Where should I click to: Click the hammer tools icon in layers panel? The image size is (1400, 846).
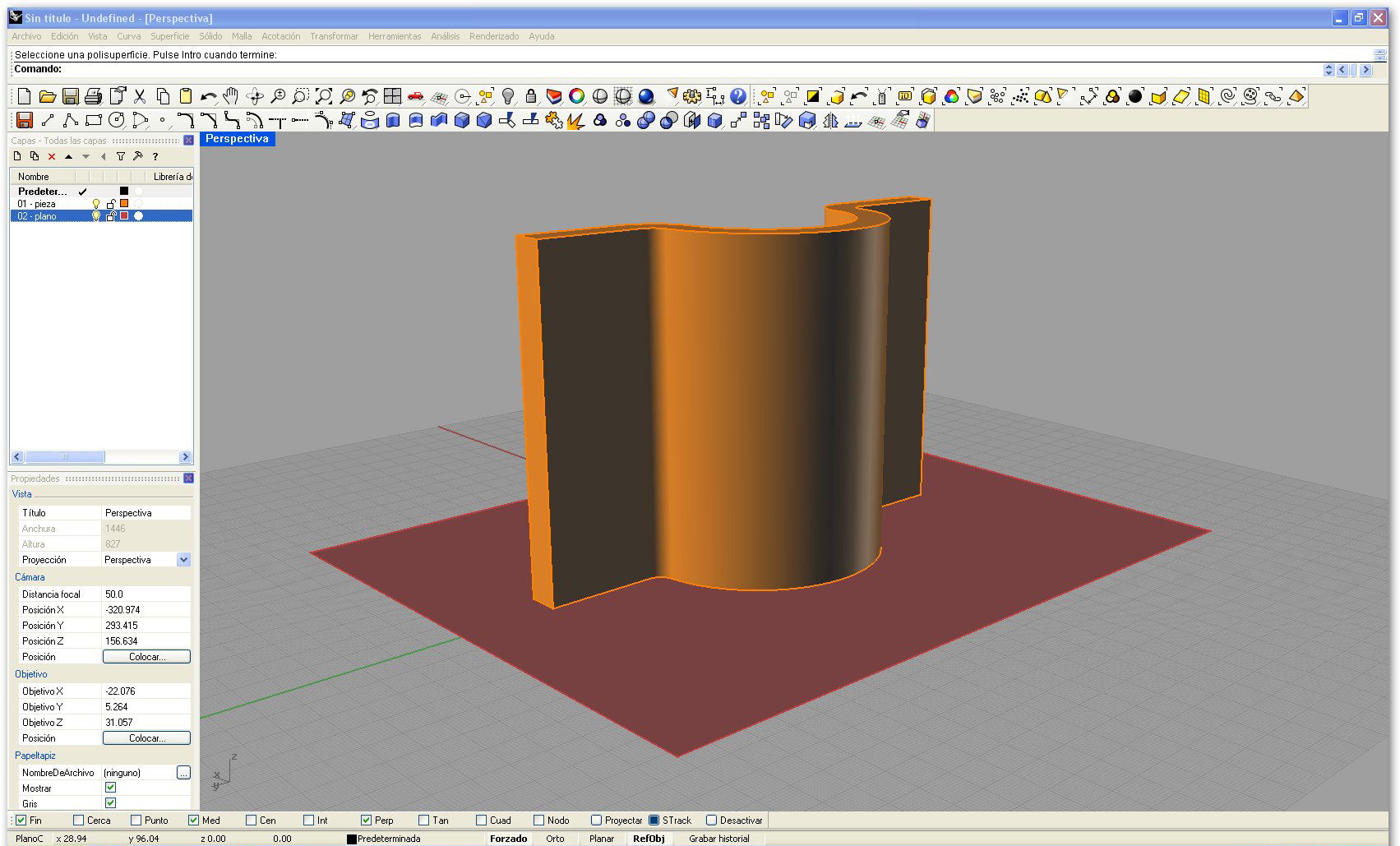pos(138,156)
